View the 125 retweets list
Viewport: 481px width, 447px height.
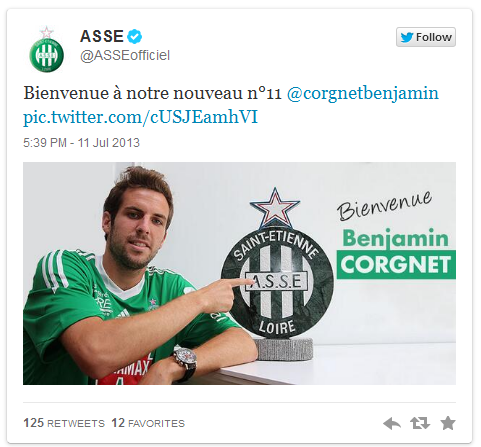(x=64, y=423)
